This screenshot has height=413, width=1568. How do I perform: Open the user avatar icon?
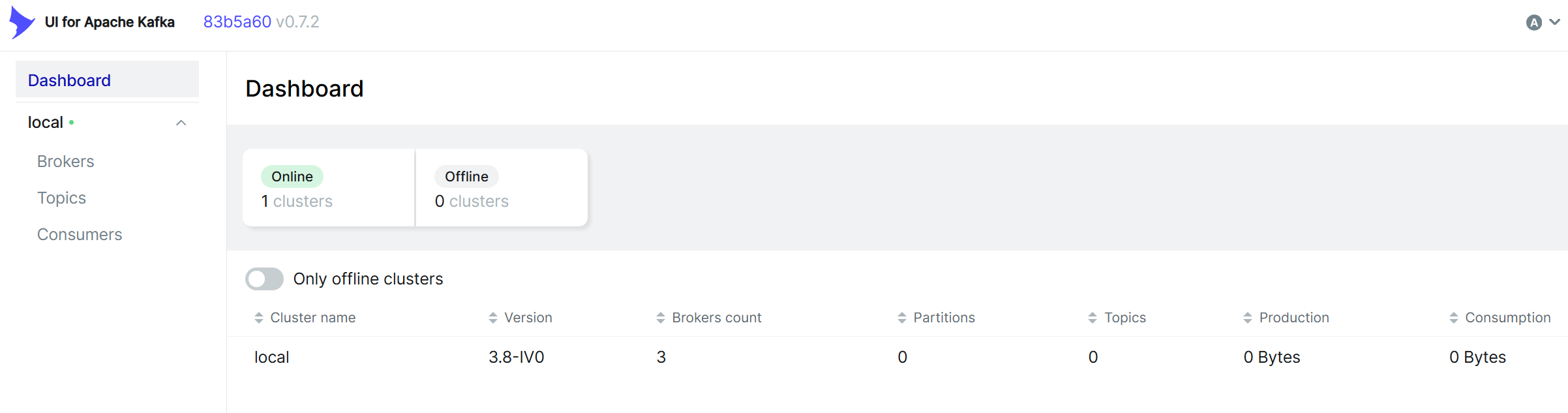1534,23
